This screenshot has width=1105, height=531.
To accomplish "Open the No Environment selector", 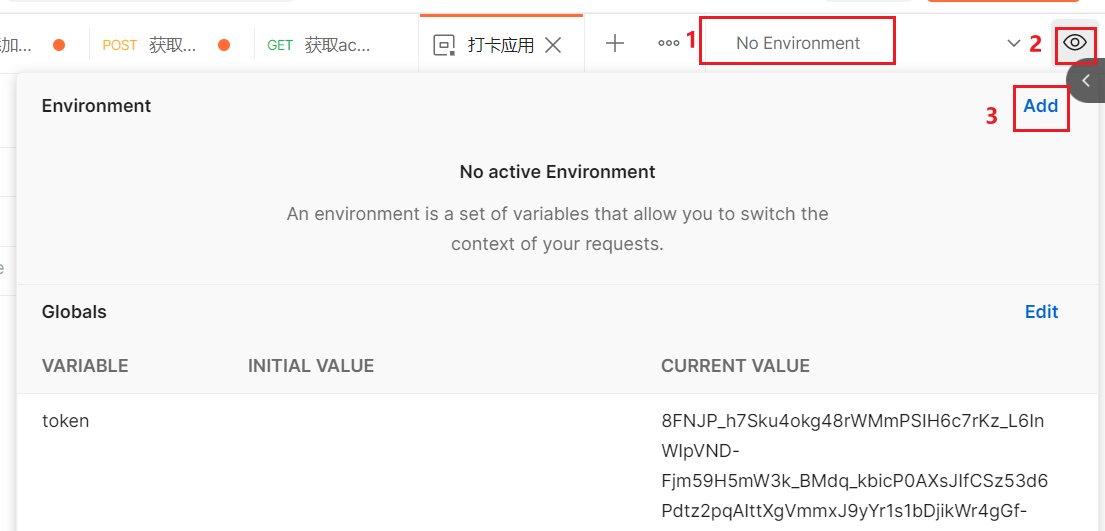I will click(797, 43).
